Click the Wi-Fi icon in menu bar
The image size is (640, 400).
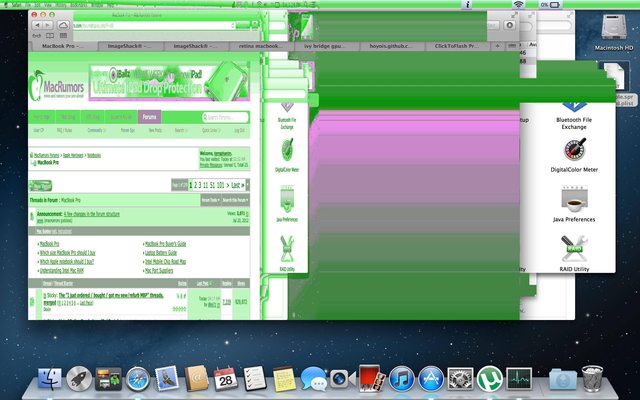point(518,4)
